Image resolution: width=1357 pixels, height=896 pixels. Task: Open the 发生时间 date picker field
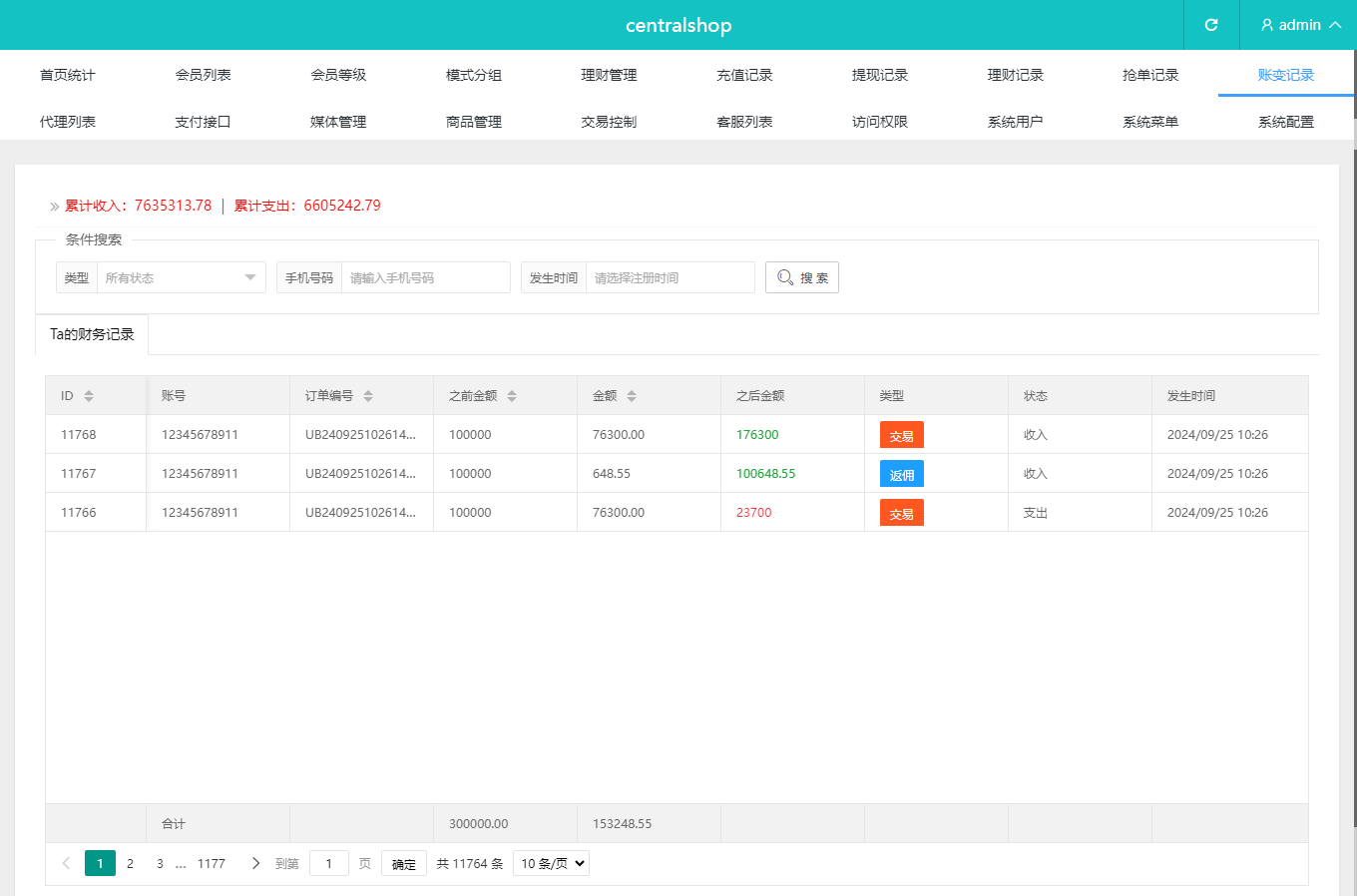pos(669,277)
